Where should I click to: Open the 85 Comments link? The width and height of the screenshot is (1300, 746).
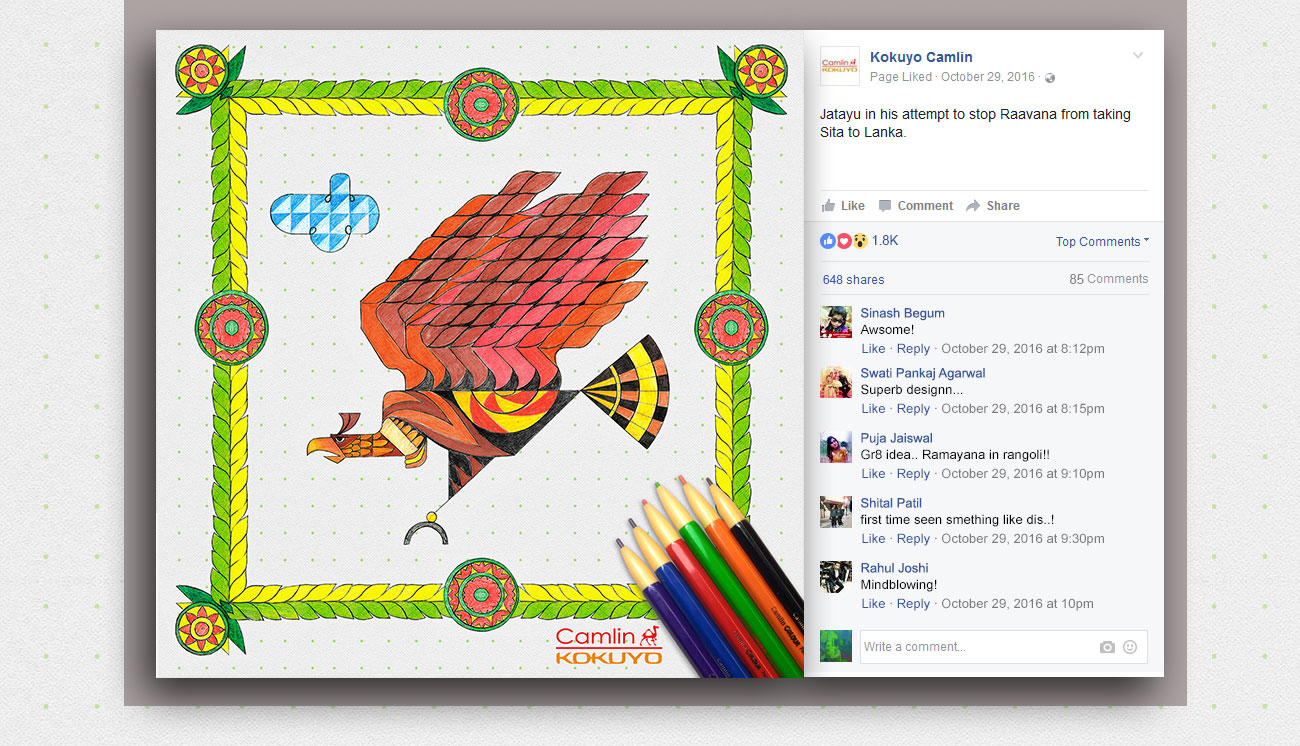[1108, 279]
